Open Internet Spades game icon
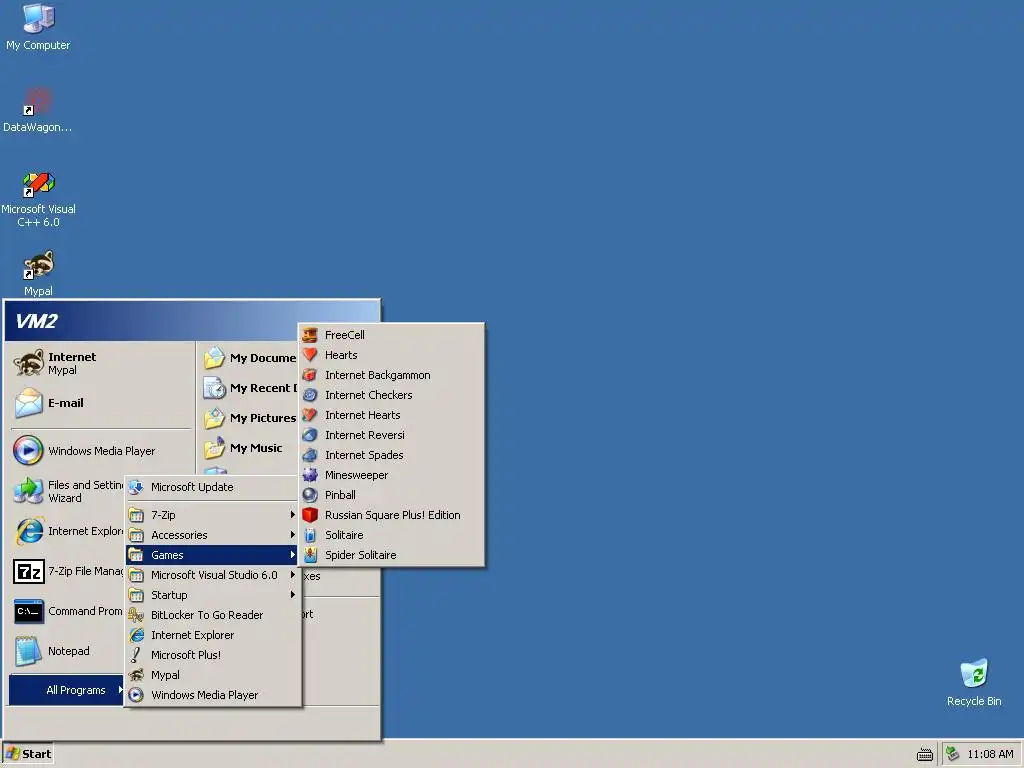This screenshot has height=768, width=1024. (x=310, y=455)
